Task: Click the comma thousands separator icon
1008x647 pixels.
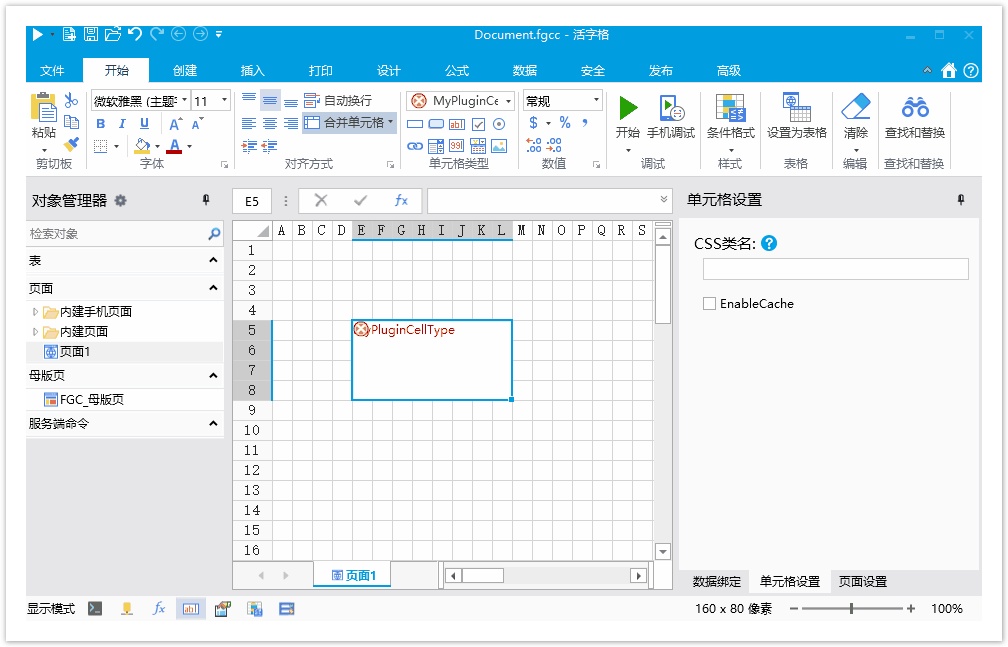Action: click(585, 122)
